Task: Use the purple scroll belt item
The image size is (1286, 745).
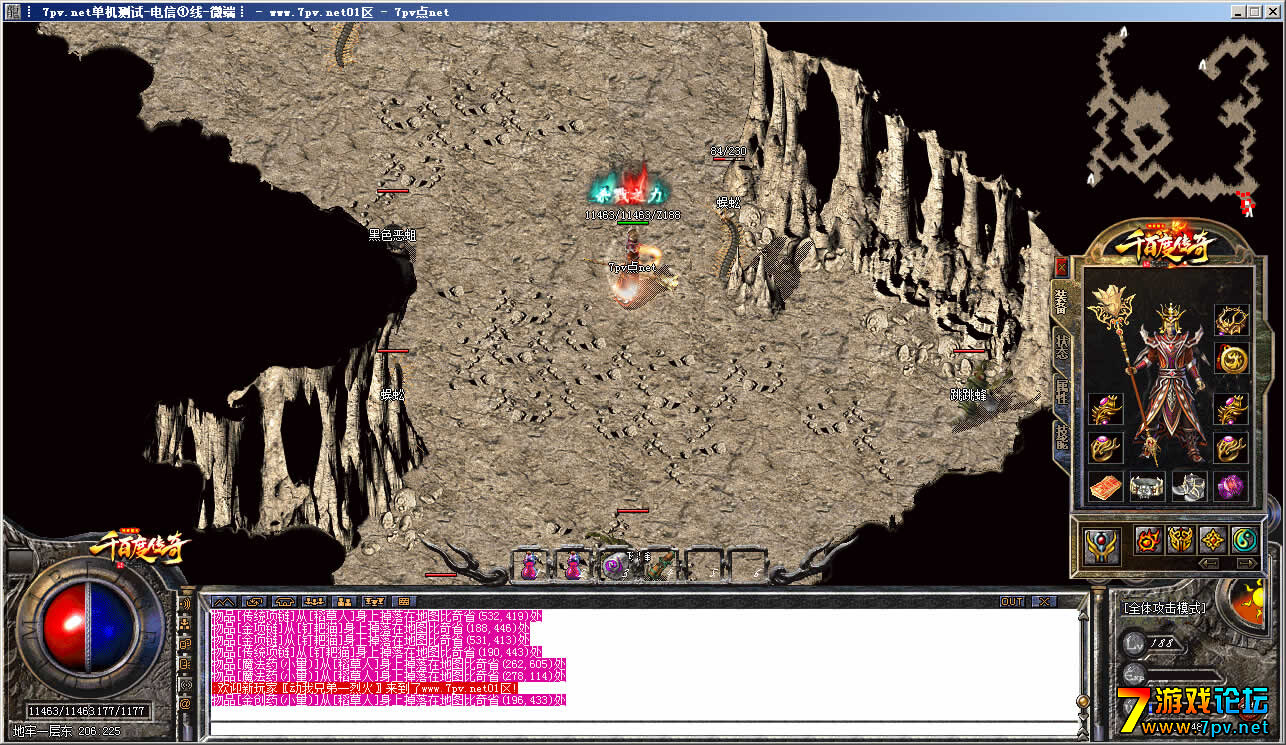Action: 615,566
